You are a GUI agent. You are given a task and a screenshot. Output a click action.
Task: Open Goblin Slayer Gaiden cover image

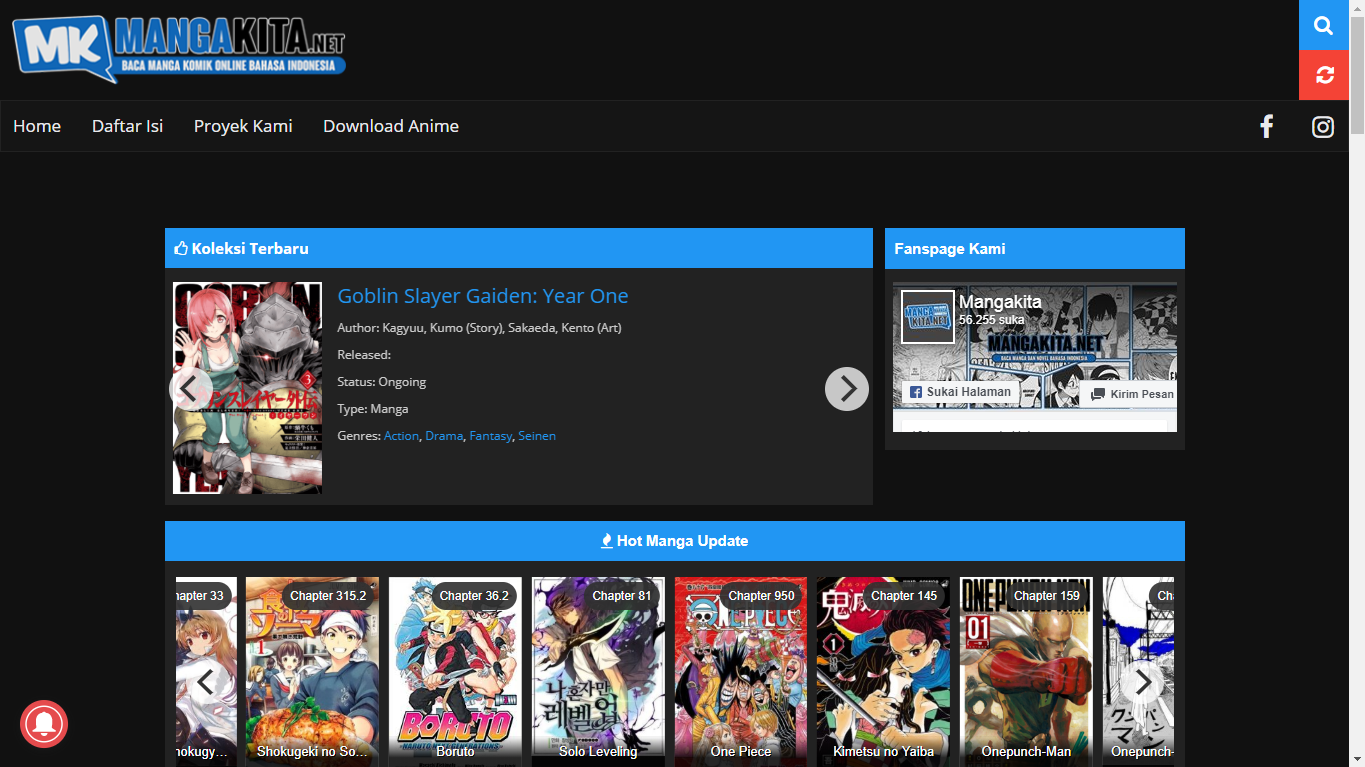[247, 388]
